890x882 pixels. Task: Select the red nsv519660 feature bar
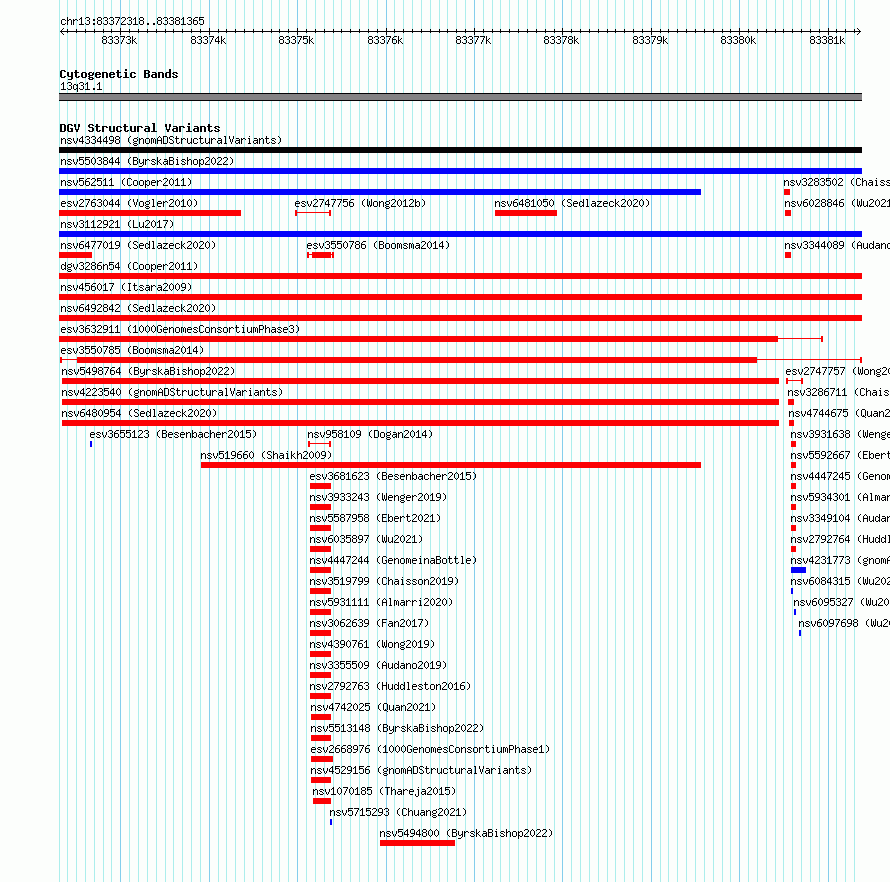point(451,465)
